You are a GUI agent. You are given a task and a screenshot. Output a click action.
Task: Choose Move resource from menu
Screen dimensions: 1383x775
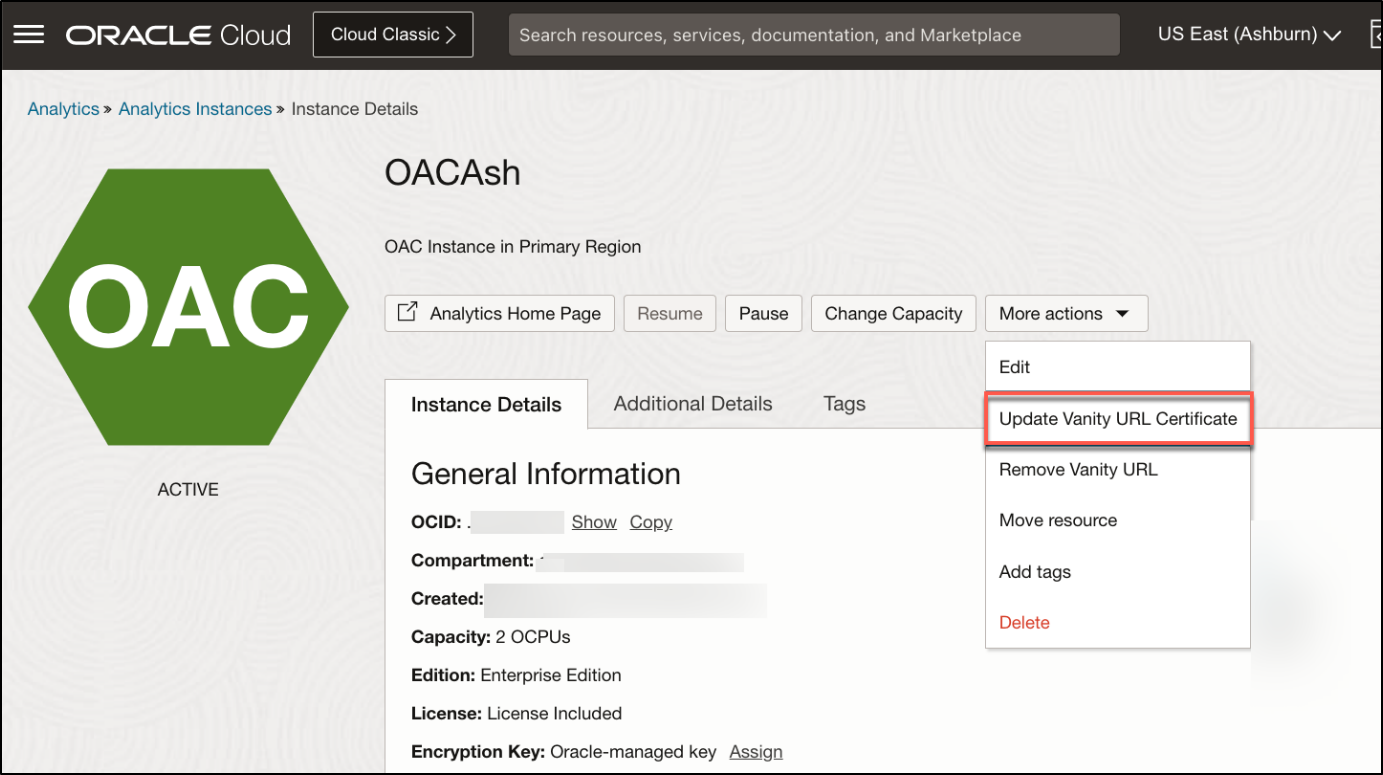click(1058, 520)
